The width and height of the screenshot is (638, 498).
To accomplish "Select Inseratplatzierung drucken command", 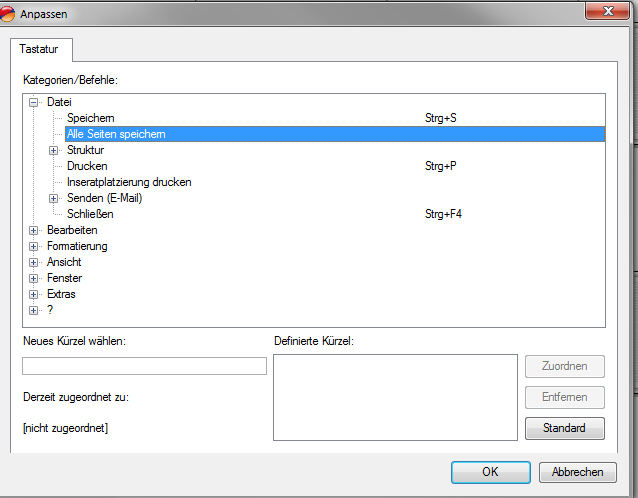I will coord(129,182).
